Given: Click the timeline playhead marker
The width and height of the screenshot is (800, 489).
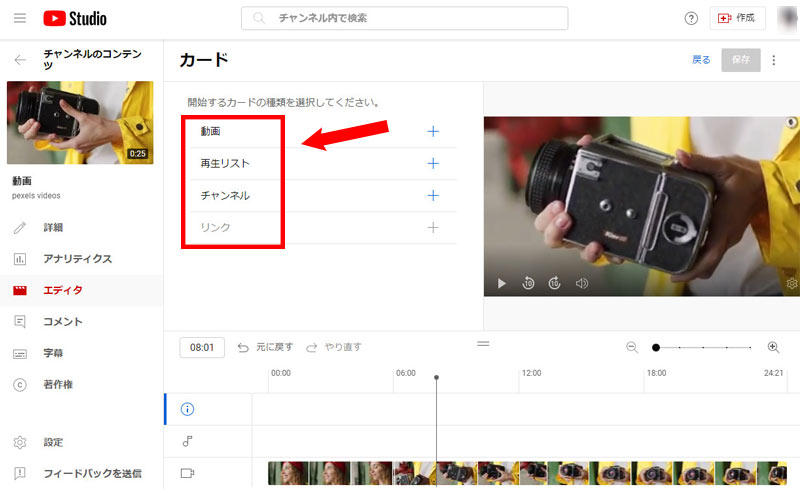Looking at the screenshot, I should [x=436, y=378].
